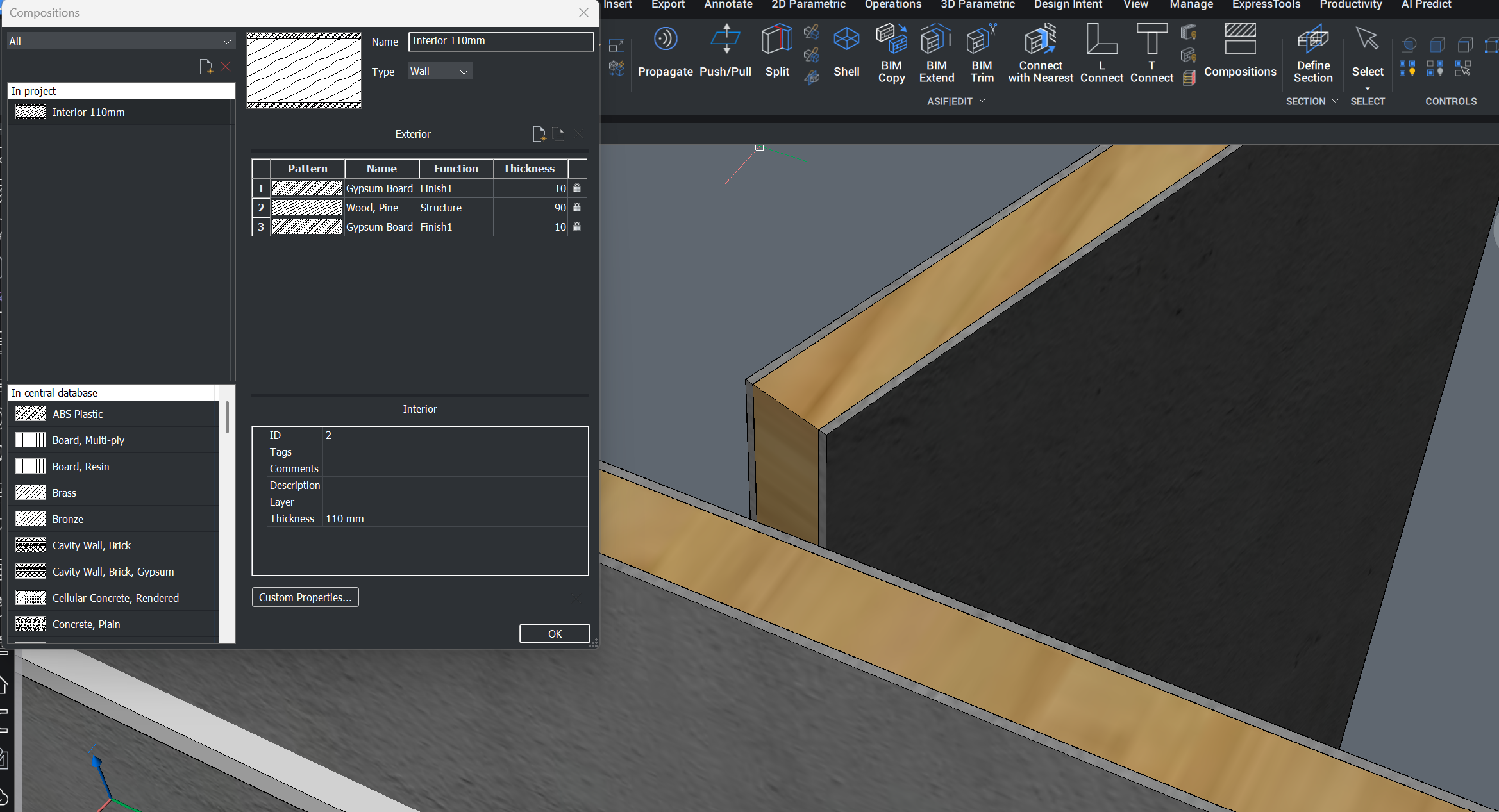This screenshot has height=812, width=1499.
Task: Delete selected composition with red X
Action: tap(226, 67)
